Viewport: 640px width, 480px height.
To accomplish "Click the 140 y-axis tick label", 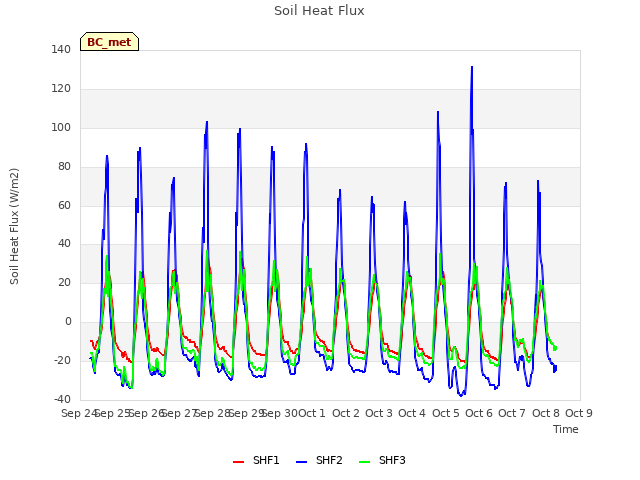I will (x=61, y=49).
